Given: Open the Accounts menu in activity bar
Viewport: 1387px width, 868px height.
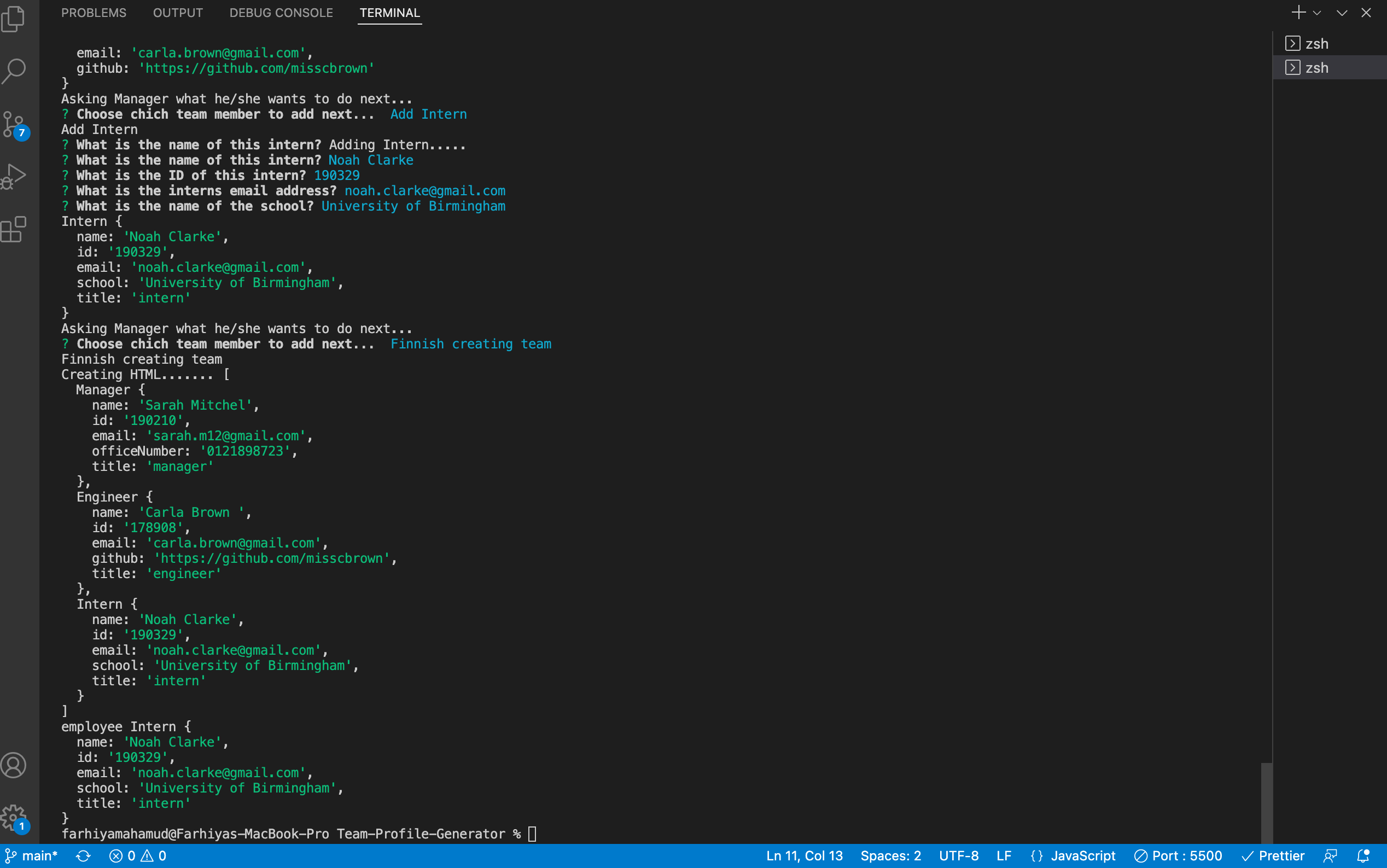Looking at the screenshot, I should 14,765.
